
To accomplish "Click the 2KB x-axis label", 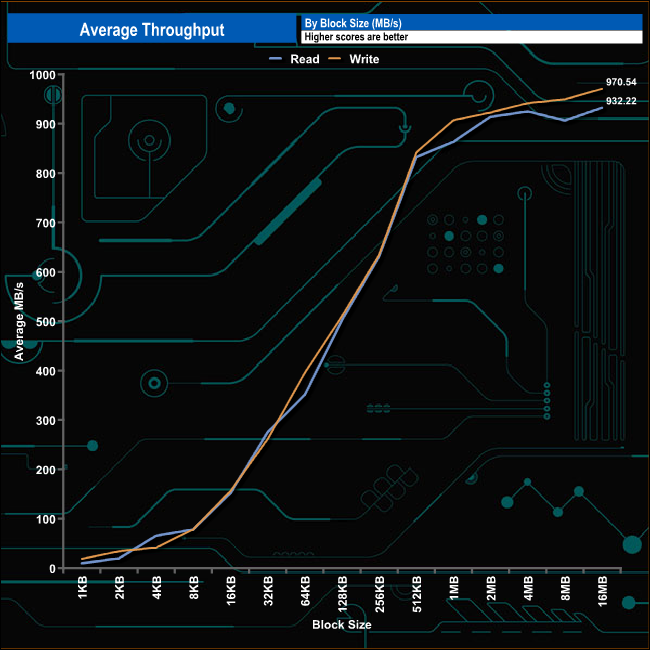I will [120, 587].
